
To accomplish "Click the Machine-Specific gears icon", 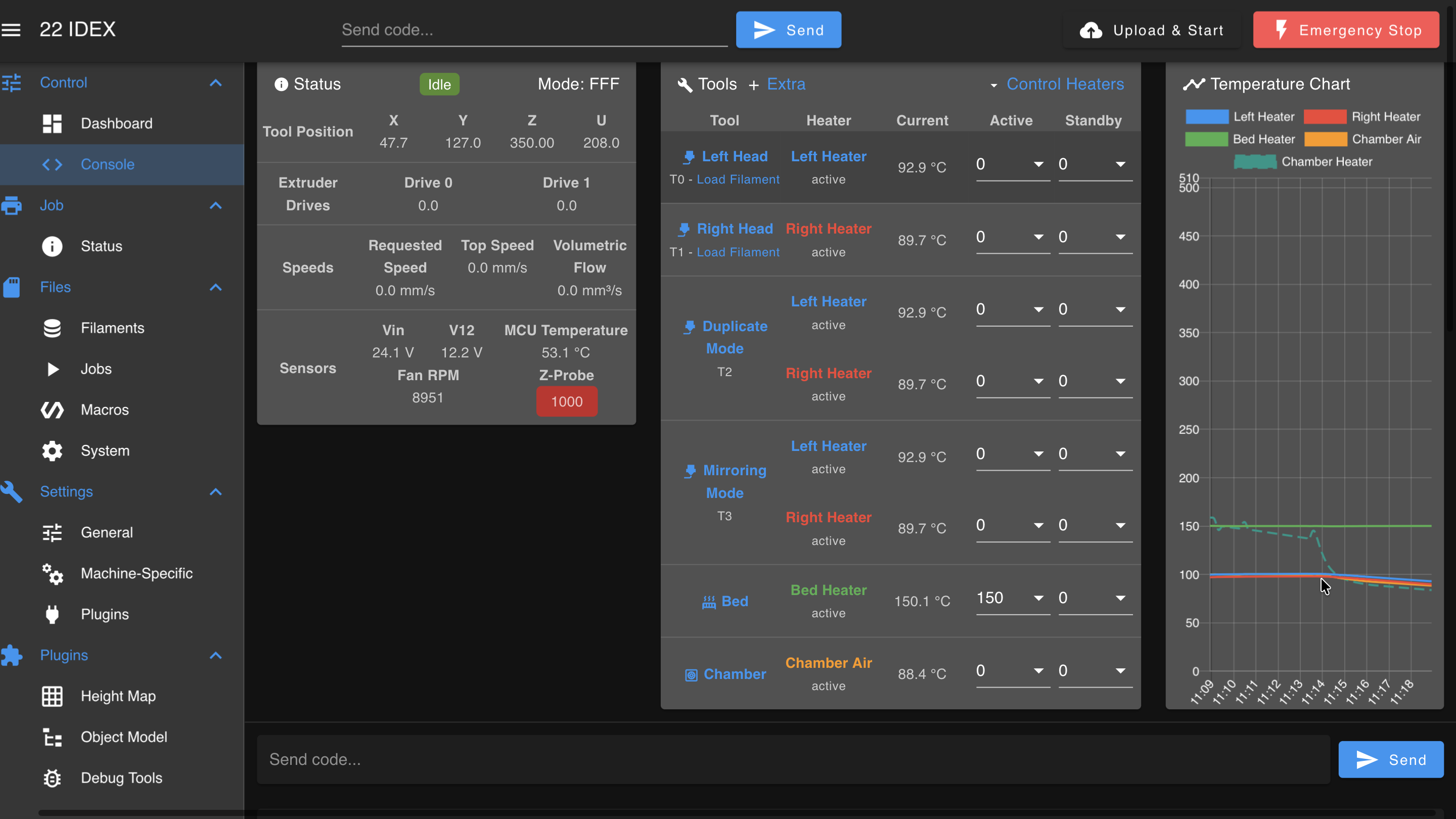I will [52, 574].
